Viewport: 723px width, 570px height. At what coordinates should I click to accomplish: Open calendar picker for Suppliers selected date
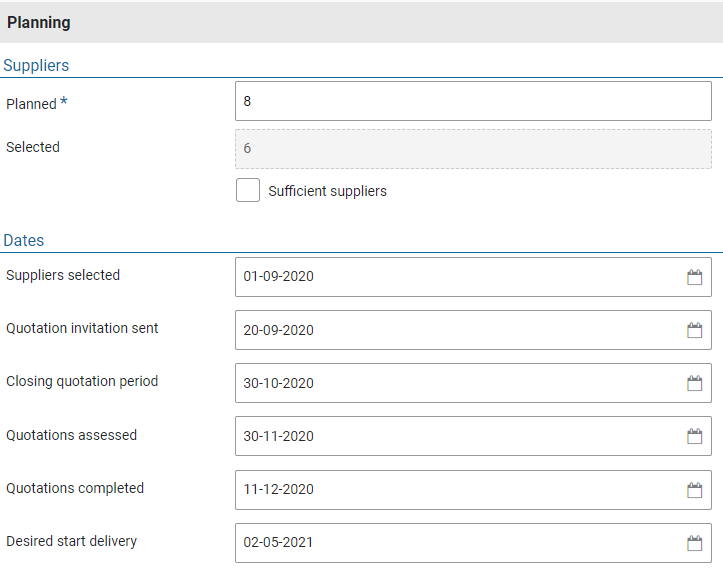point(694,277)
